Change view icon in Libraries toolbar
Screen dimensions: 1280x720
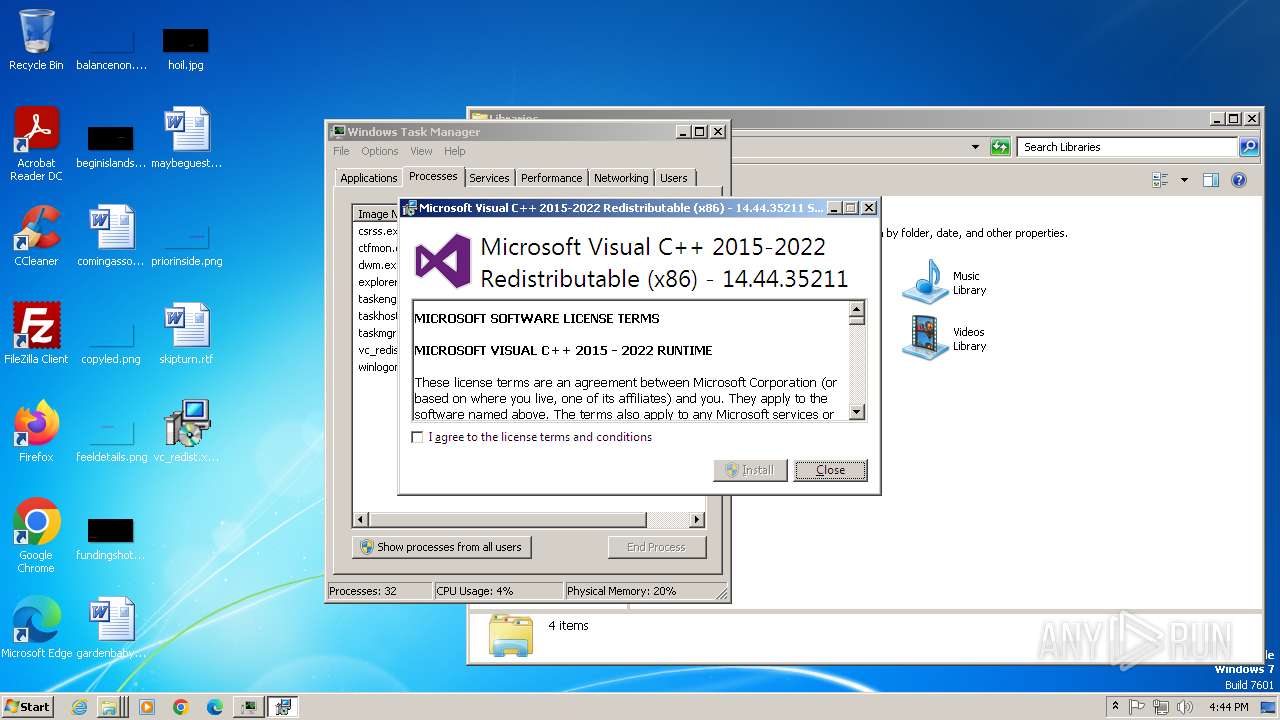(1160, 180)
